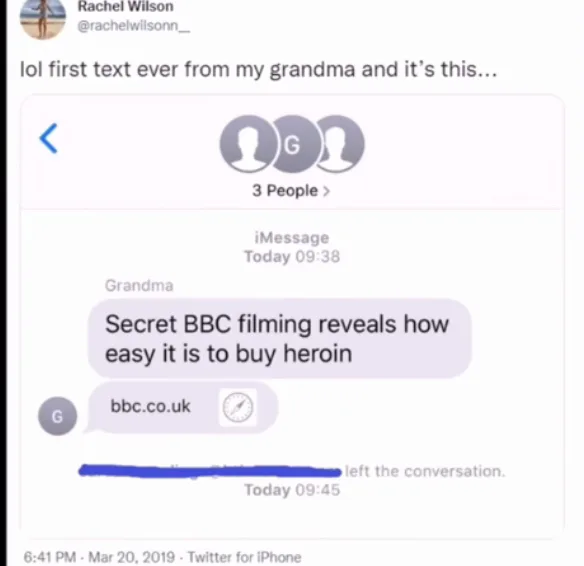The height and width of the screenshot is (566, 584).
Task: Open the bbc.co.uk link preview
Action: click(x=183, y=407)
